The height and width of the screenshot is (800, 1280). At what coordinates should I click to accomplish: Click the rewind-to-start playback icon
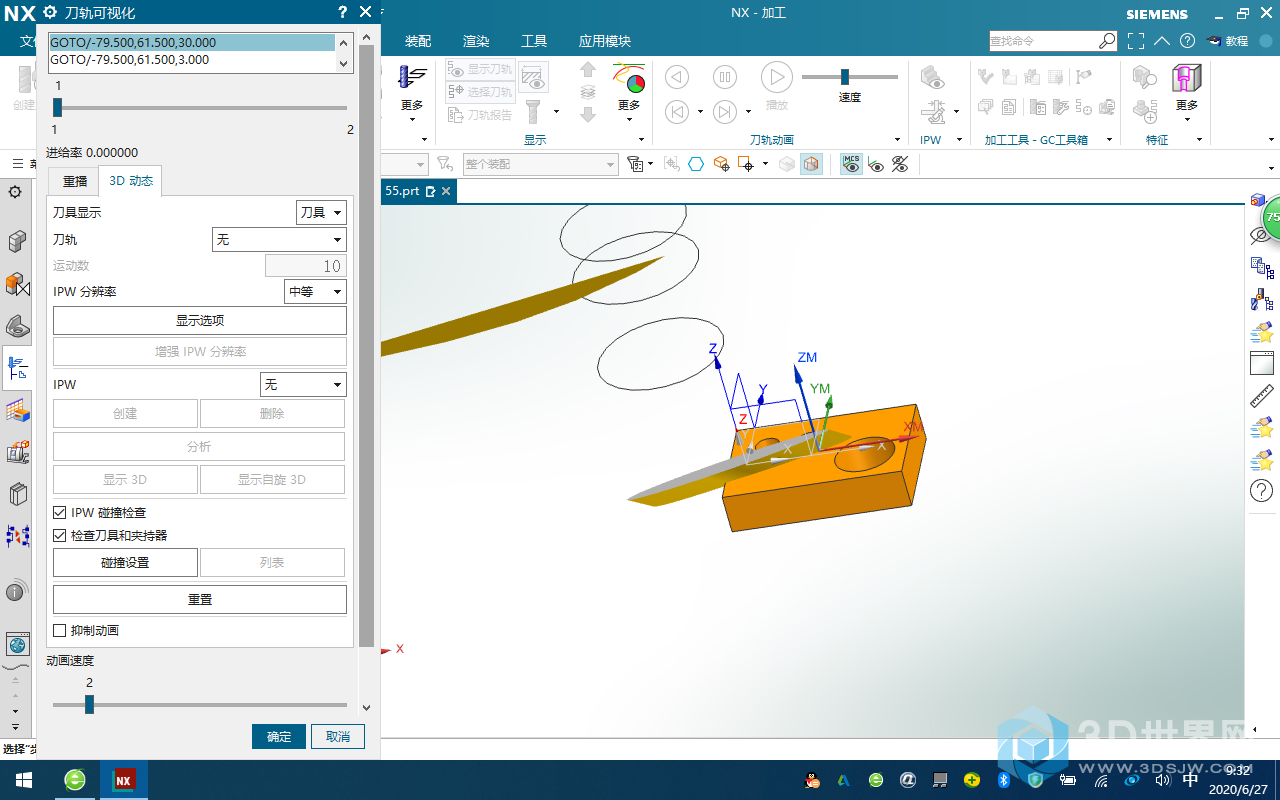677,112
